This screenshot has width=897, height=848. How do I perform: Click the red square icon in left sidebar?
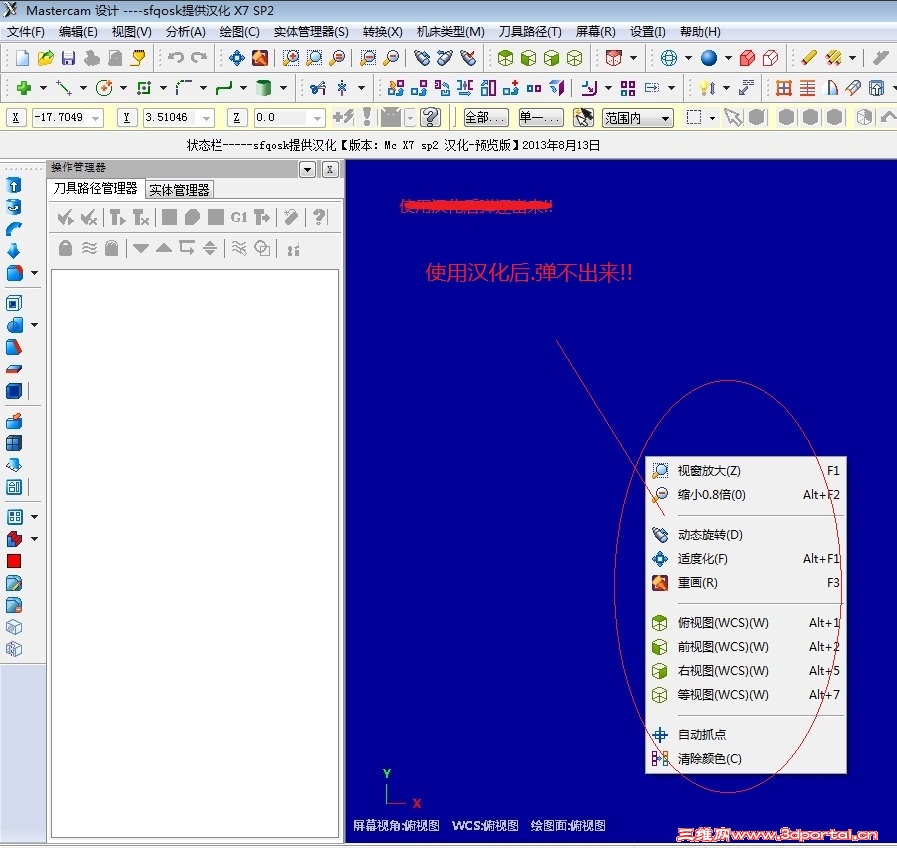click(14, 561)
